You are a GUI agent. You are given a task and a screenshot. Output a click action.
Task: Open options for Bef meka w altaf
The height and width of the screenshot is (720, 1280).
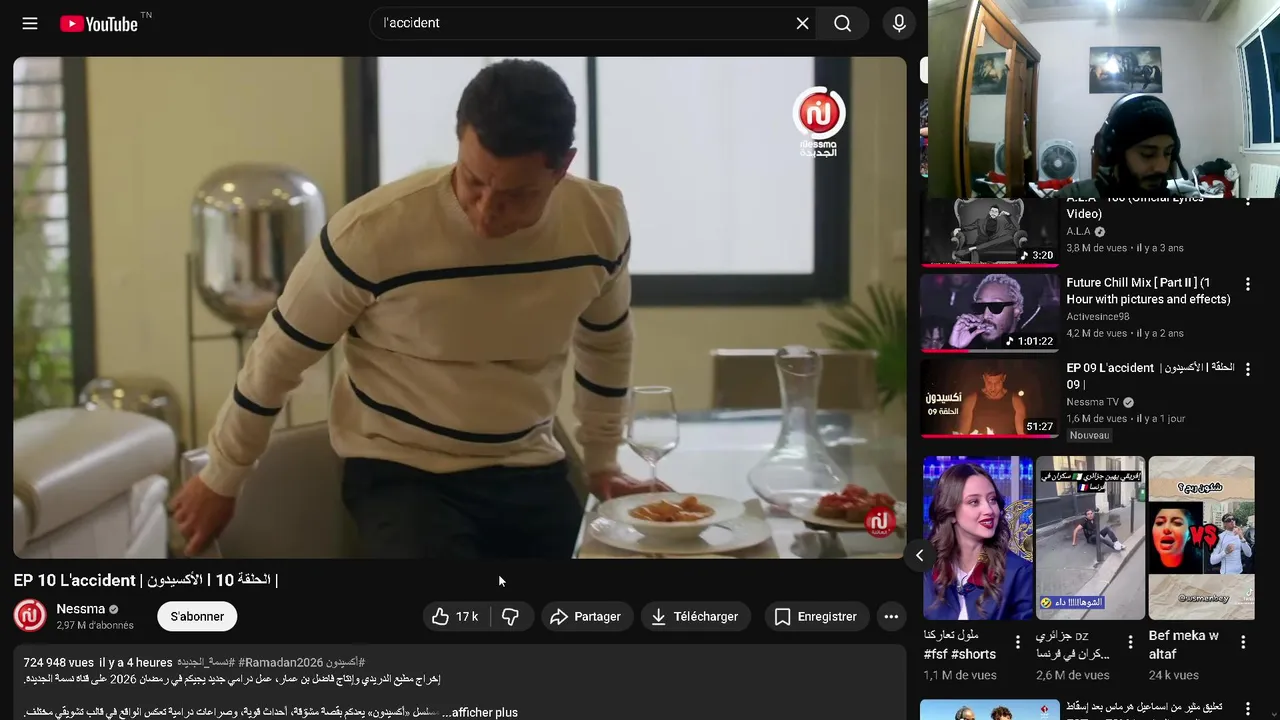[1244, 642]
